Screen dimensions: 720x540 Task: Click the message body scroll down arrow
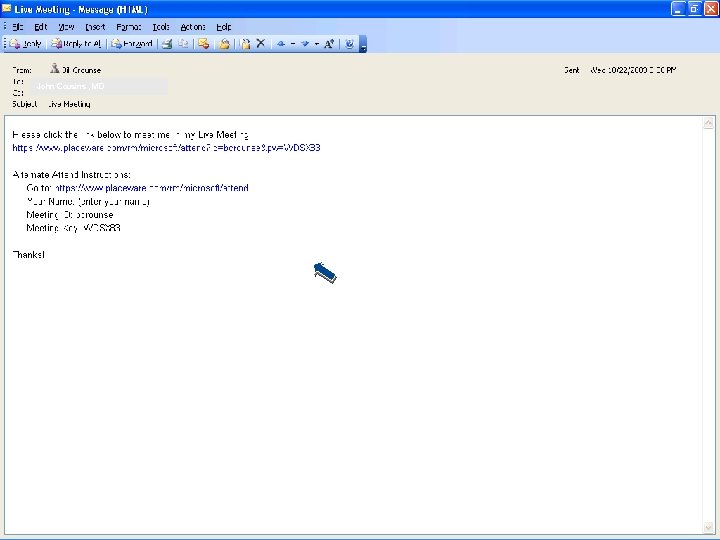[708, 528]
